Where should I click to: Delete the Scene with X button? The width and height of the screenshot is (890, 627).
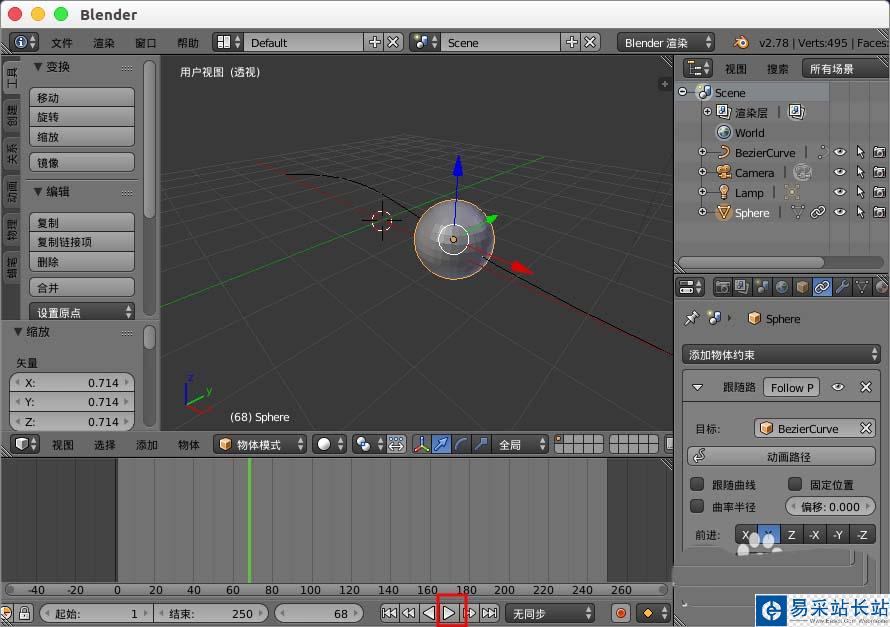590,43
